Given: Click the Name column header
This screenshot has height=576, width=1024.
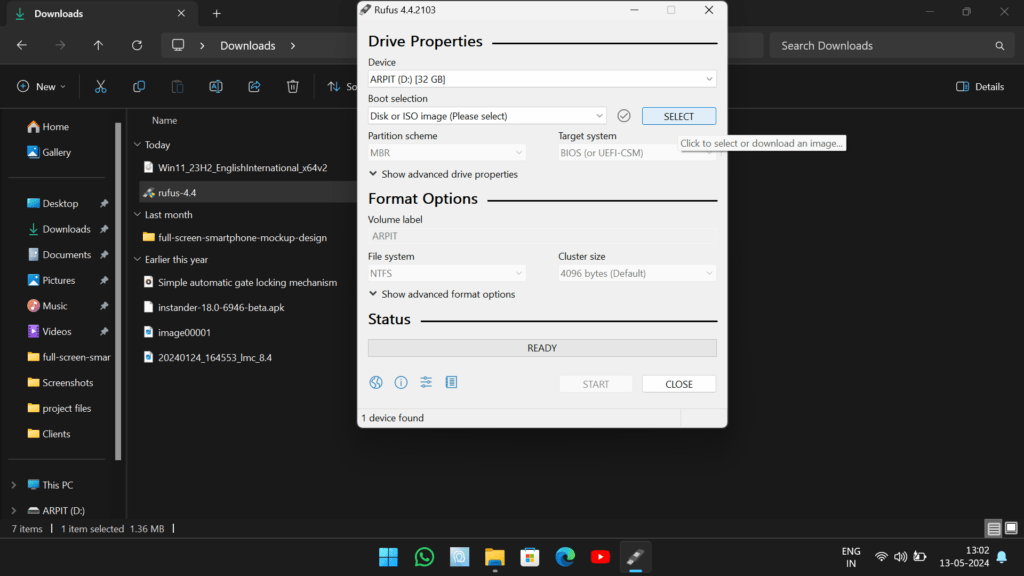Looking at the screenshot, I should (x=165, y=120).
